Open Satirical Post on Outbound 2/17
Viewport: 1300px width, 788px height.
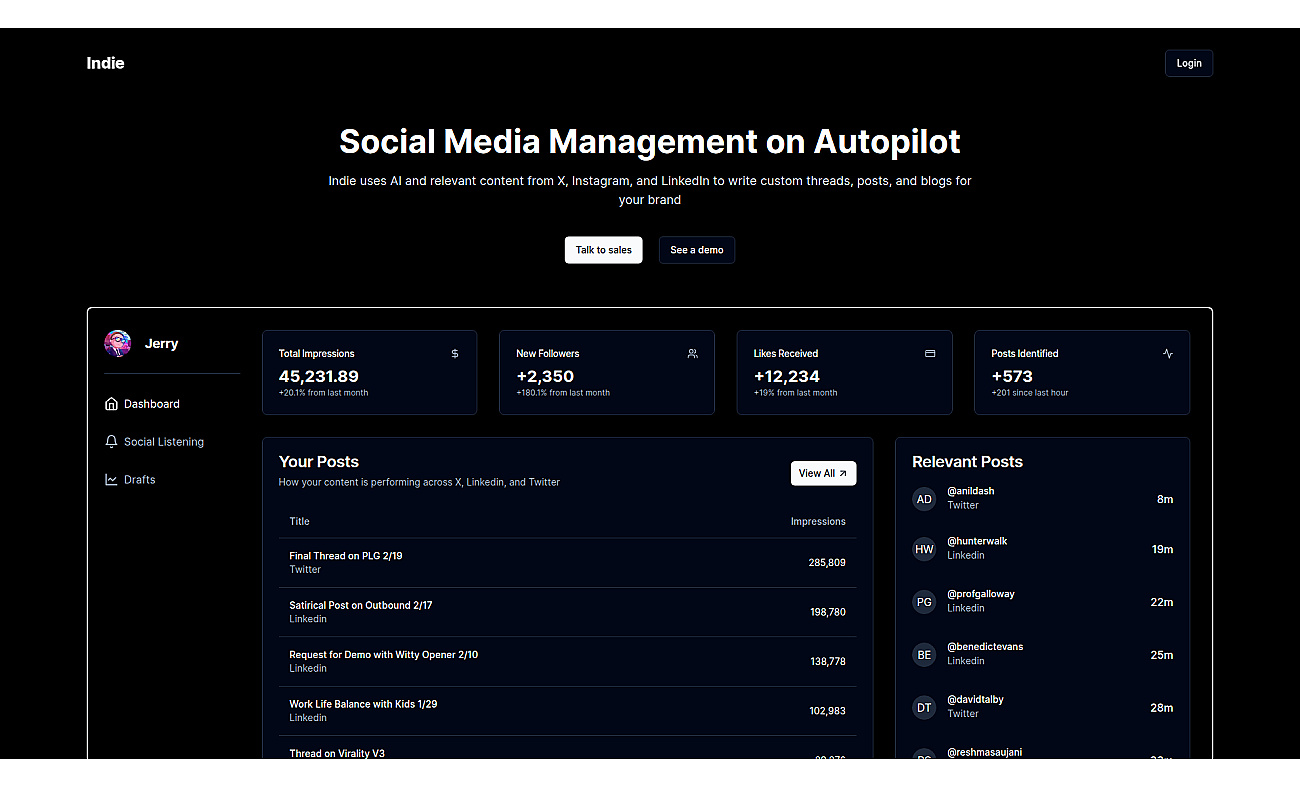click(361, 605)
